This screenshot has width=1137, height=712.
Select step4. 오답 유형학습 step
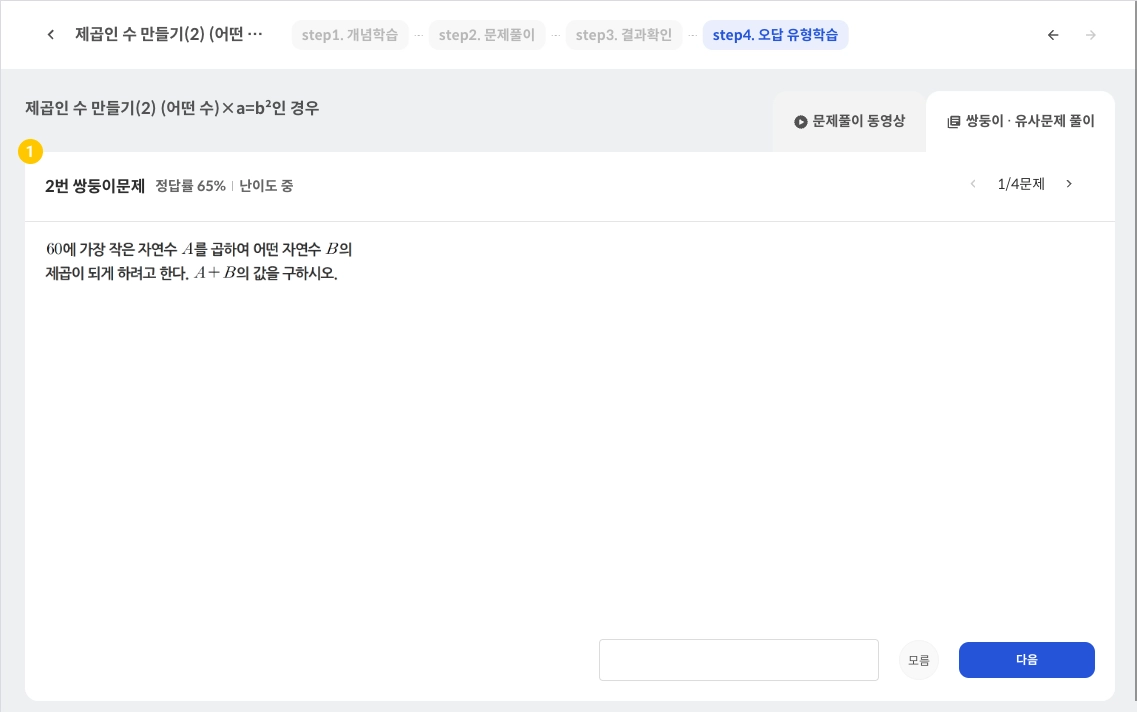click(775, 35)
